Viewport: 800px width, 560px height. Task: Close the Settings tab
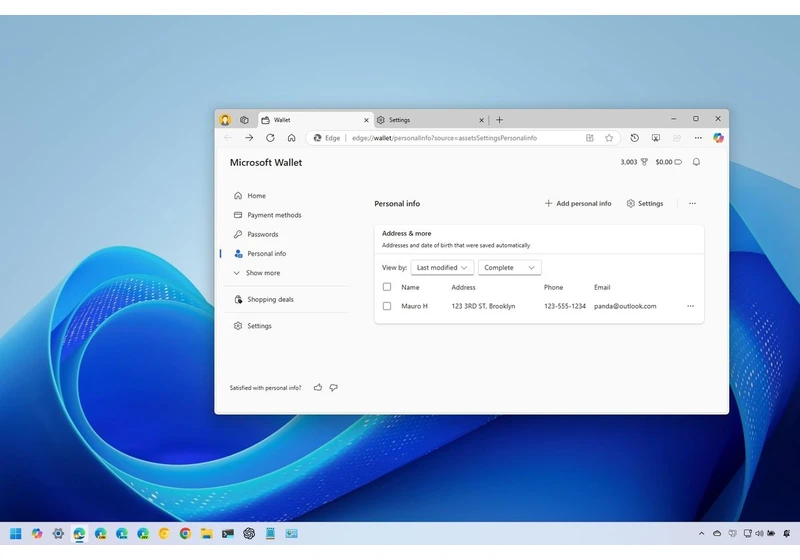pyautogui.click(x=481, y=120)
